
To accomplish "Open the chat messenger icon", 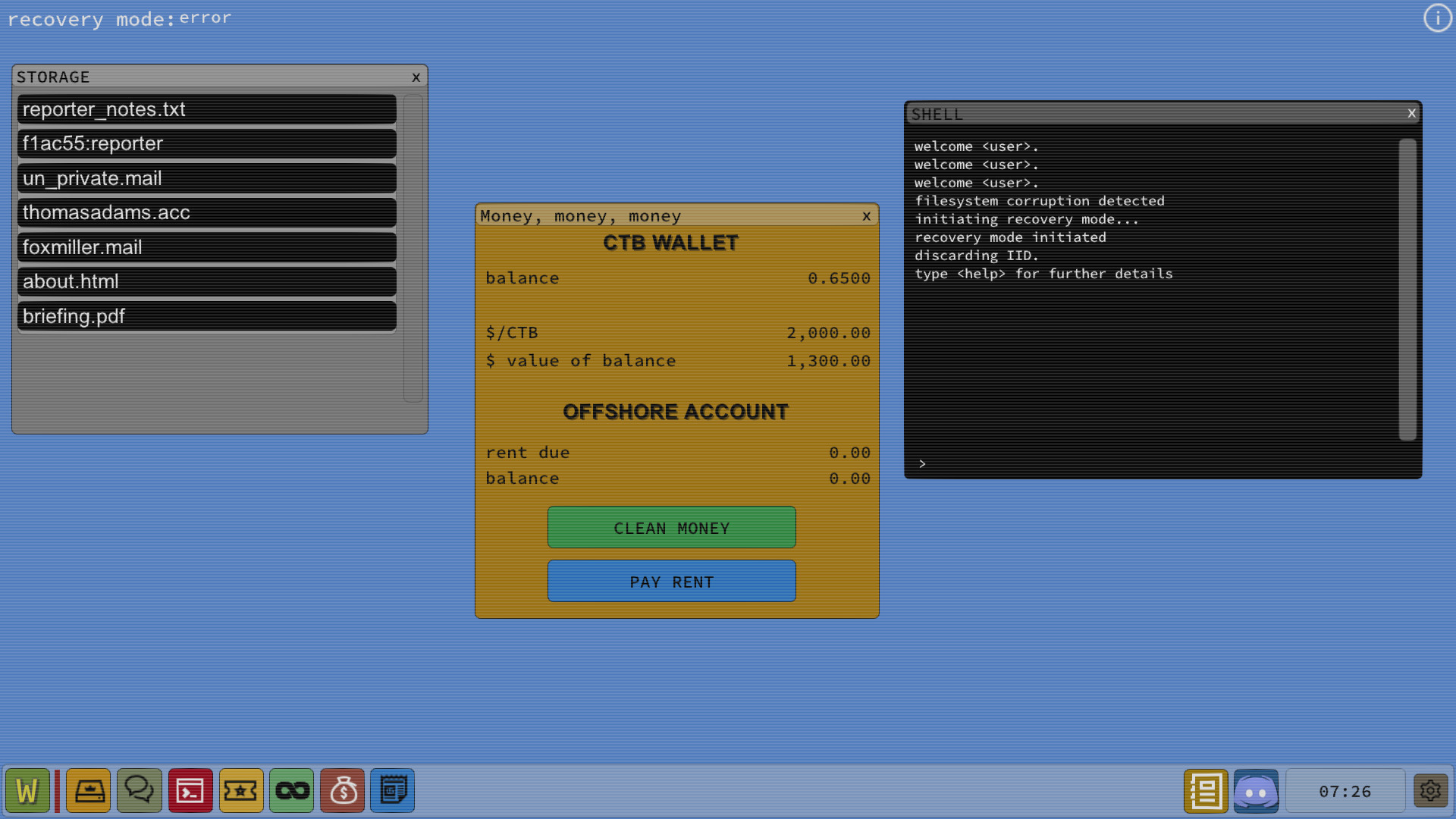I will coord(140,790).
